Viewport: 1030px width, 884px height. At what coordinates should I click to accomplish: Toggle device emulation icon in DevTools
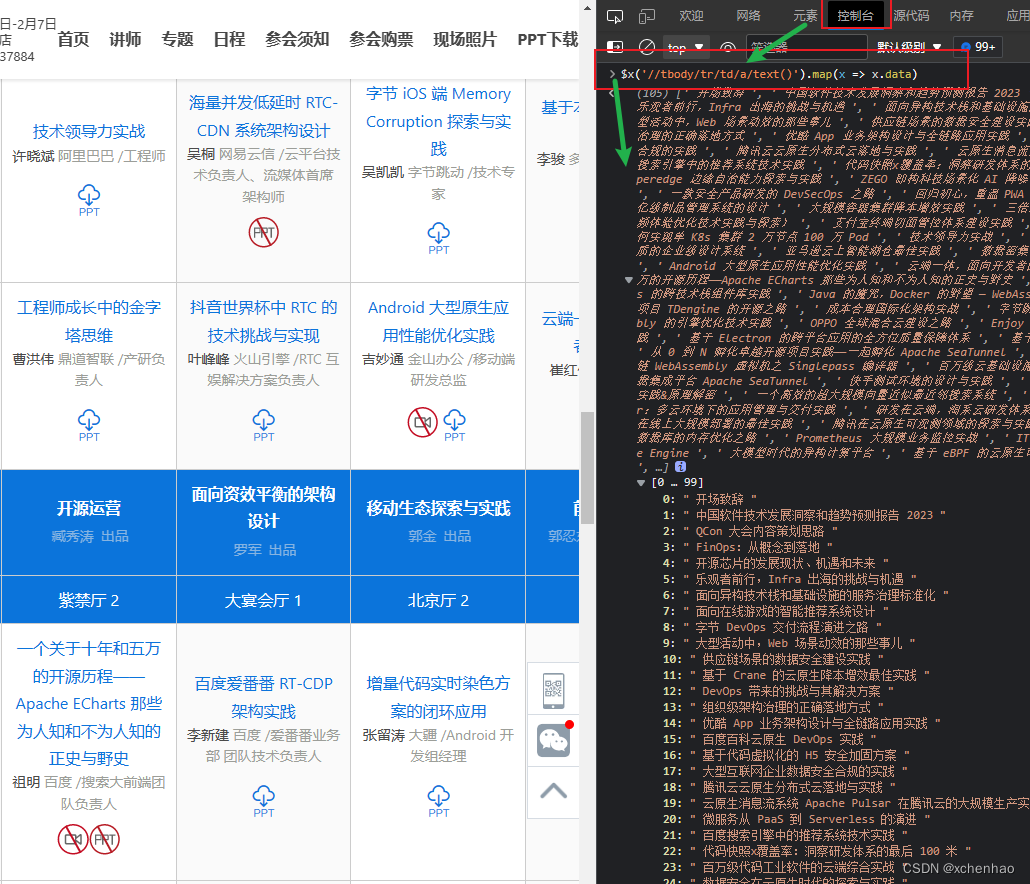(647, 16)
